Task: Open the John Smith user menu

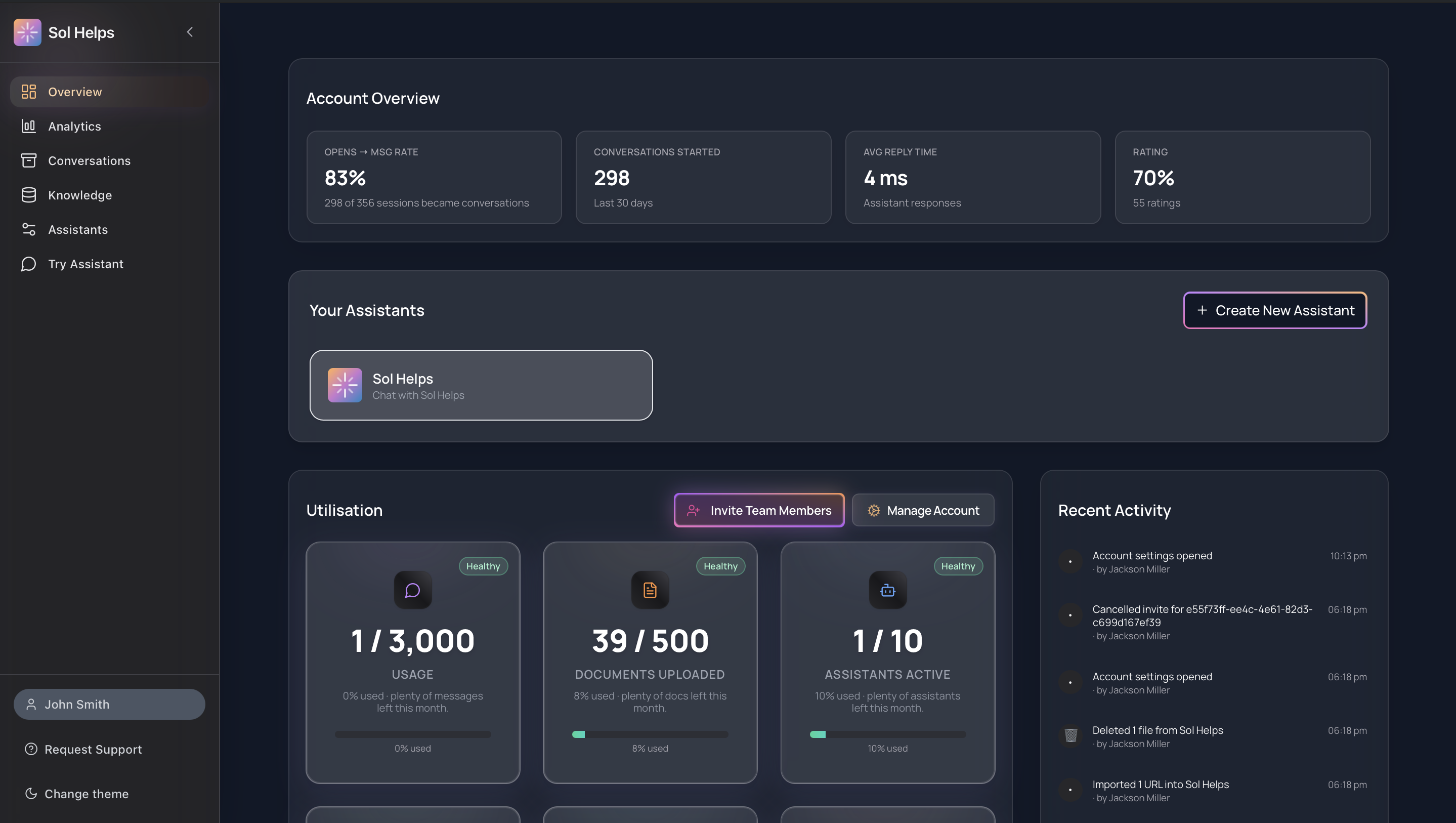Action: [x=109, y=704]
